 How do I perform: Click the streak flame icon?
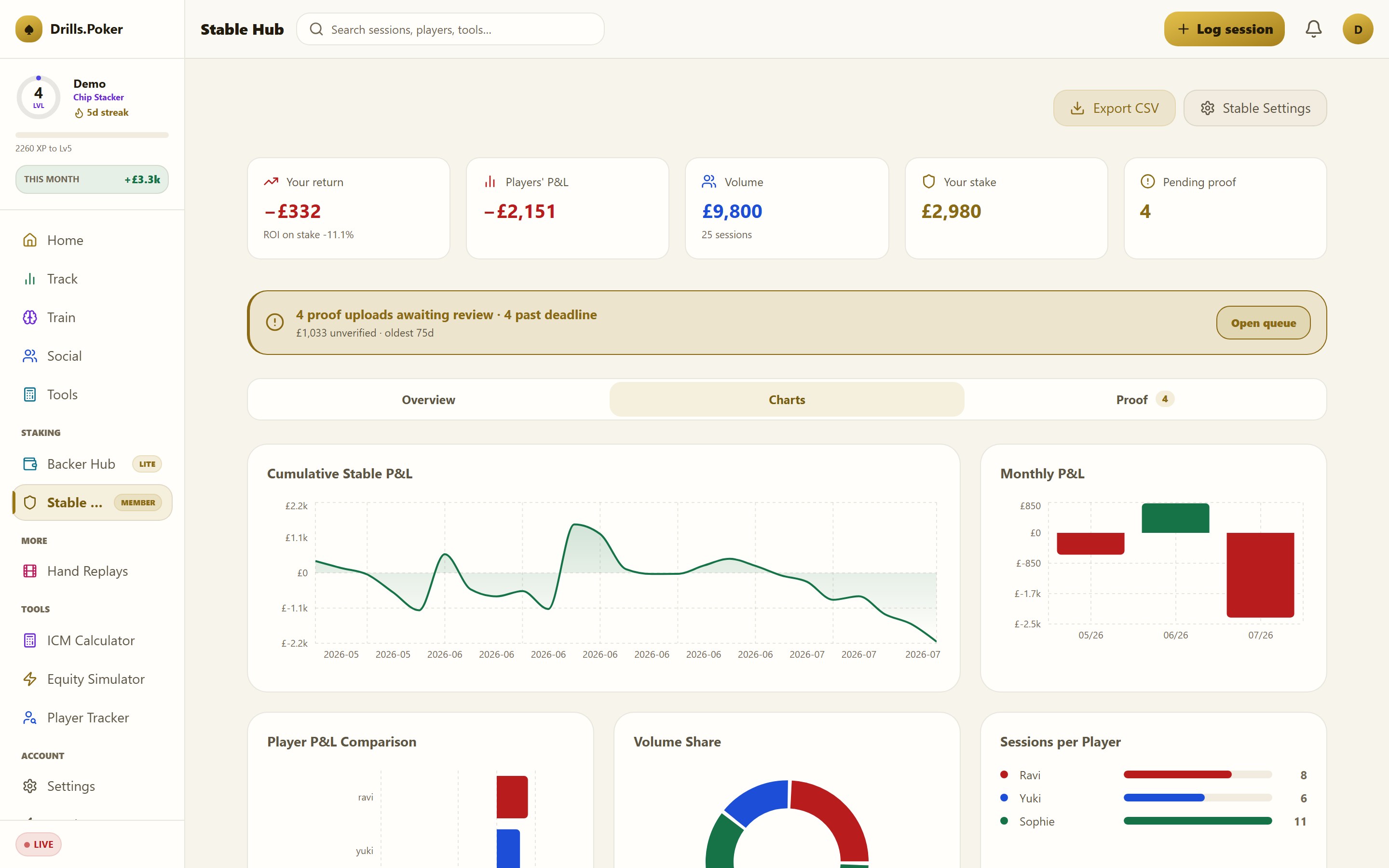pyautogui.click(x=79, y=113)
